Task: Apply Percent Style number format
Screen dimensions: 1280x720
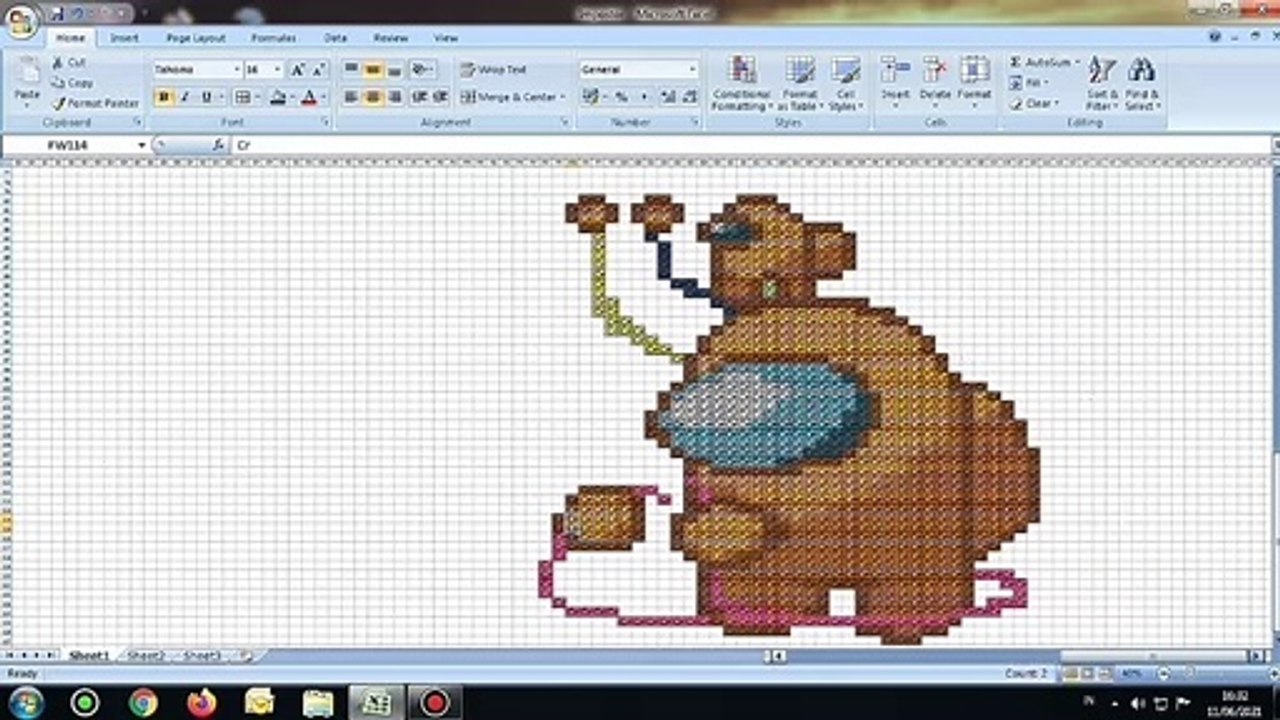Action: coord(621,97)
